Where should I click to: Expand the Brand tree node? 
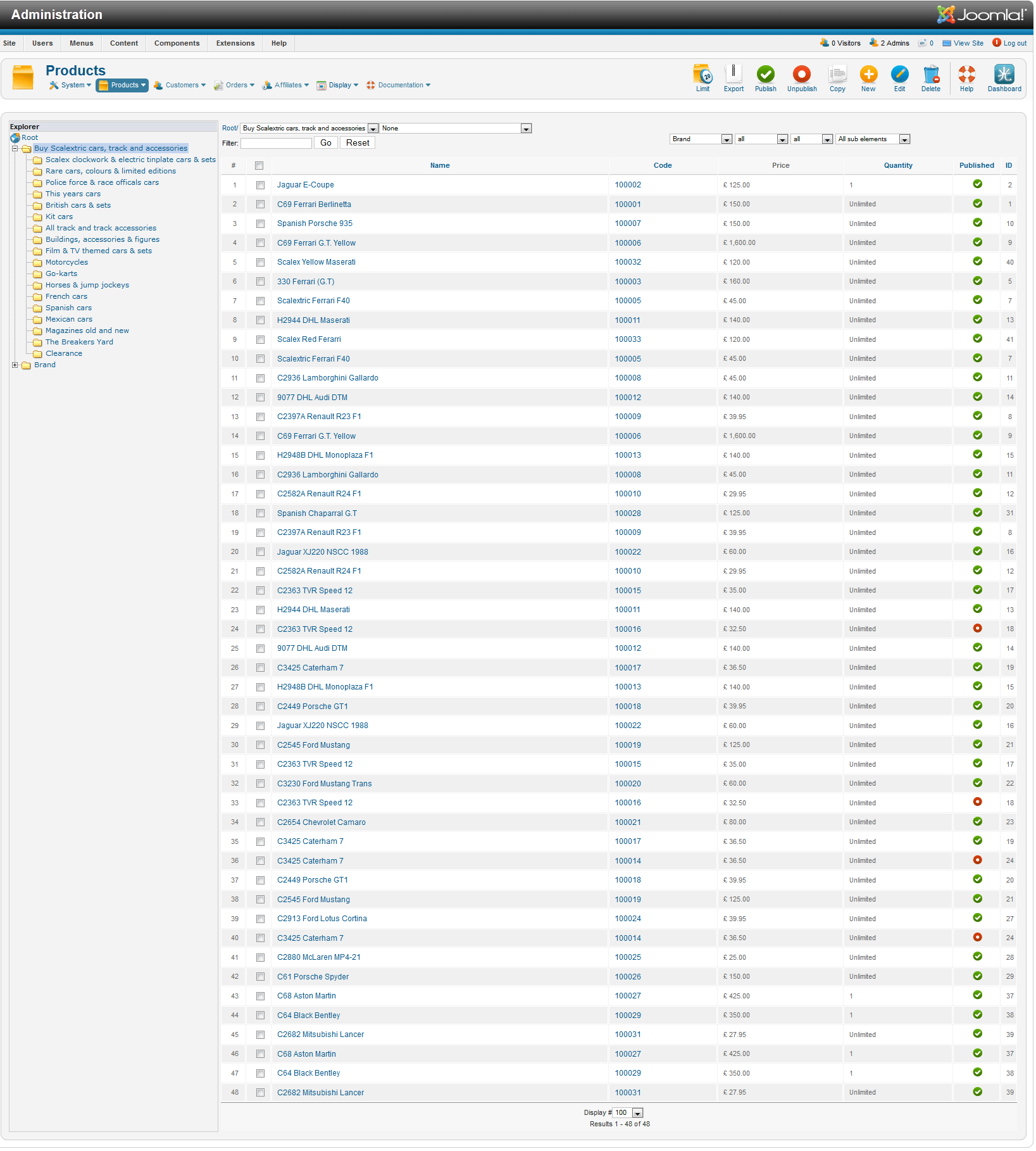click(x=15, y=365)
